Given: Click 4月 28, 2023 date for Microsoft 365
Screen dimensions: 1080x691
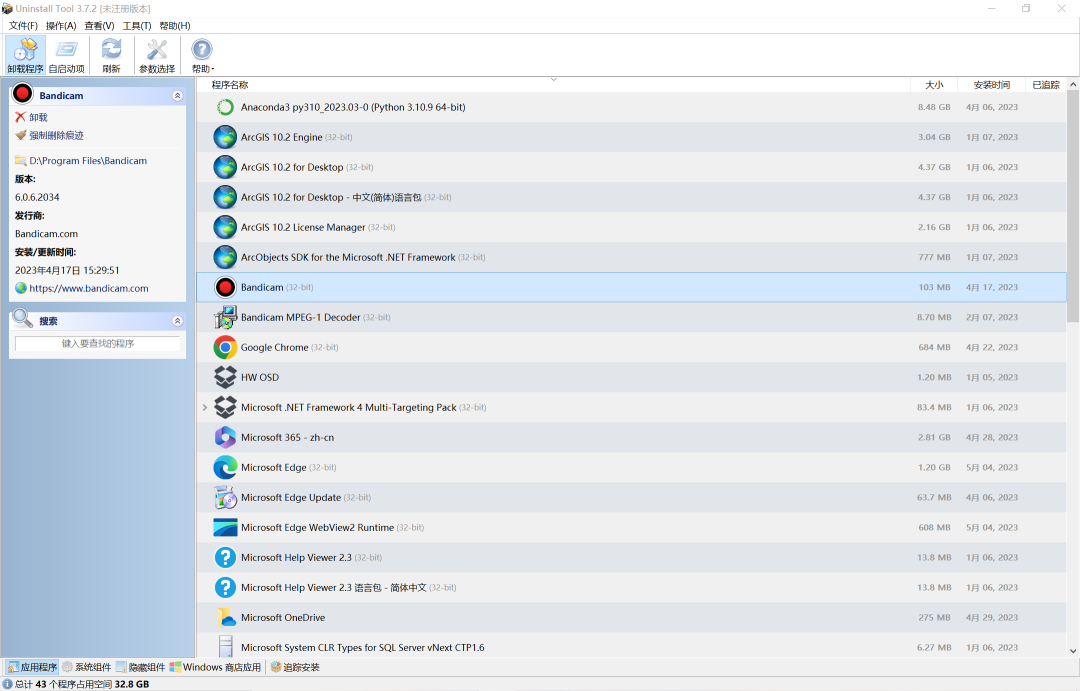Looking at the screenshot, I should (x=991, y=437).
